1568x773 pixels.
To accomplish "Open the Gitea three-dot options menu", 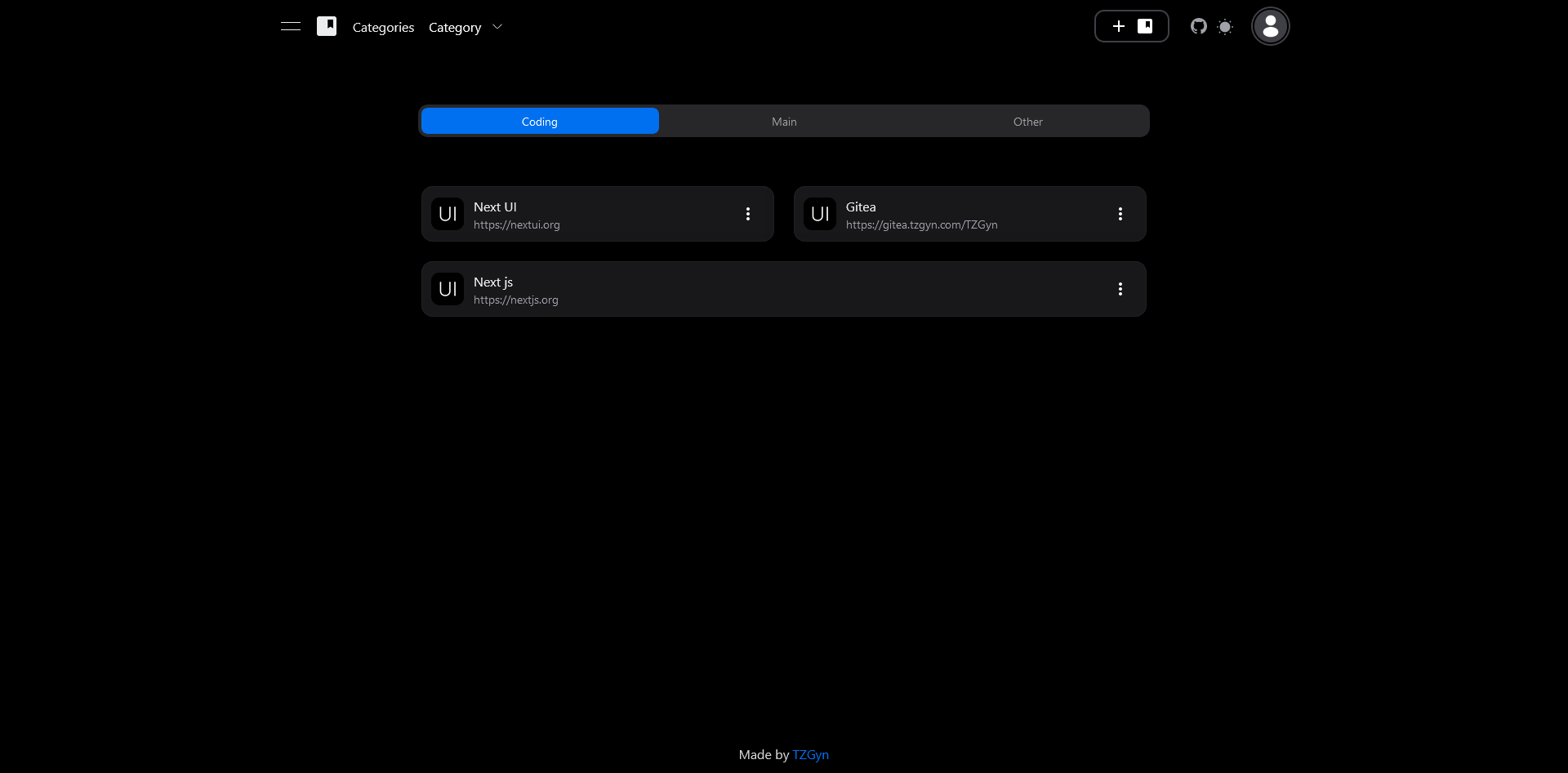I will click(1120, 213).
